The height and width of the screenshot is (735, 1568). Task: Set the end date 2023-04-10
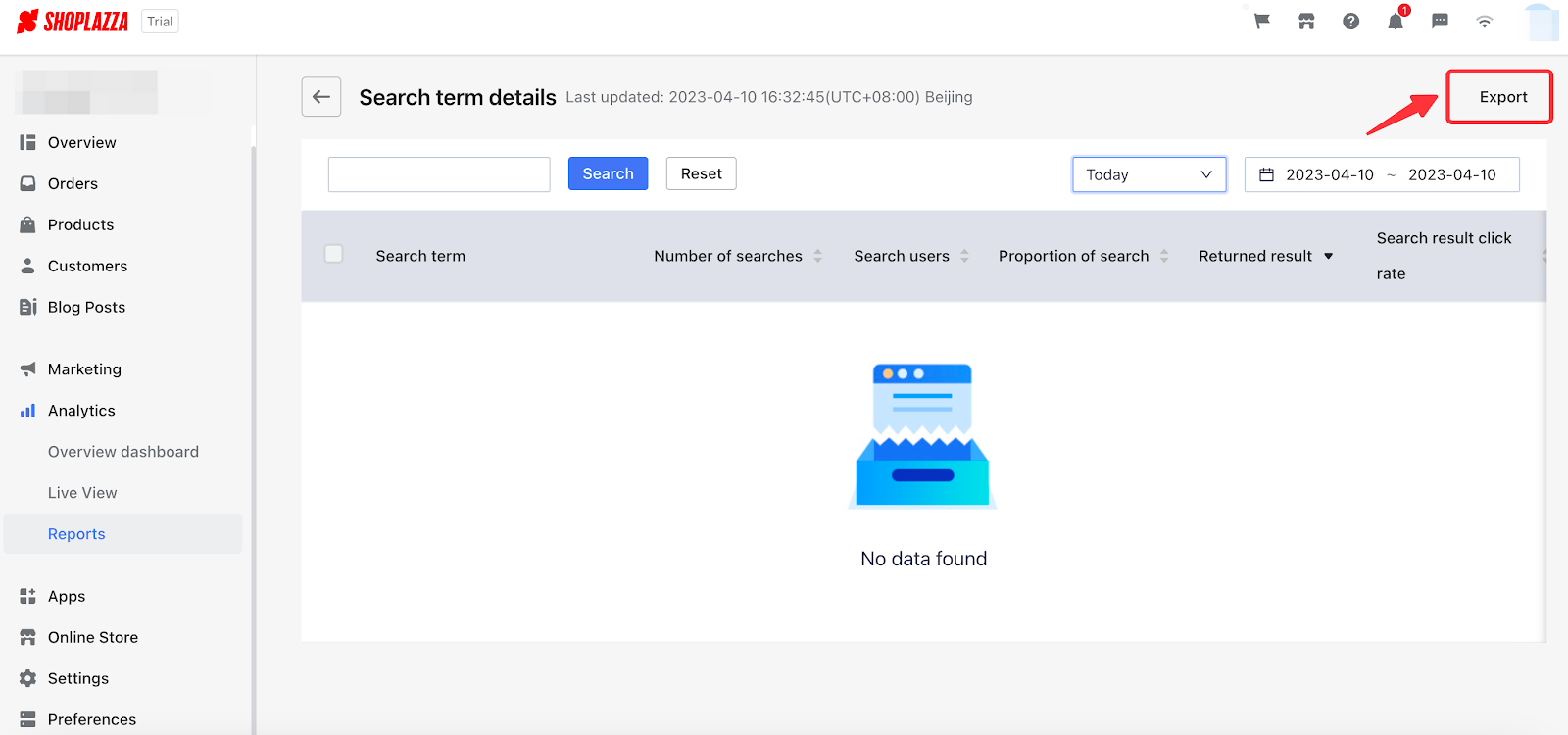point(1452,174)
